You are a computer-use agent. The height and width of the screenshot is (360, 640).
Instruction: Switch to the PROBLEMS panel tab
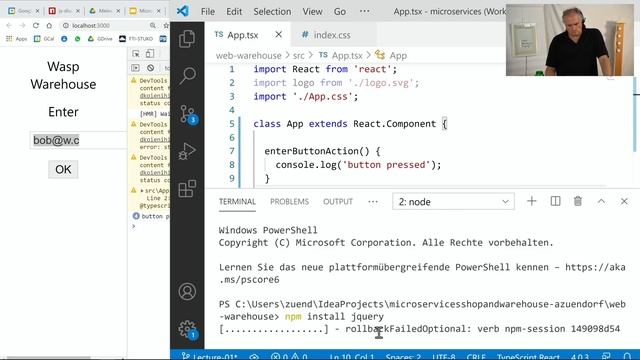pyautogui.click(x=289, y=202)
